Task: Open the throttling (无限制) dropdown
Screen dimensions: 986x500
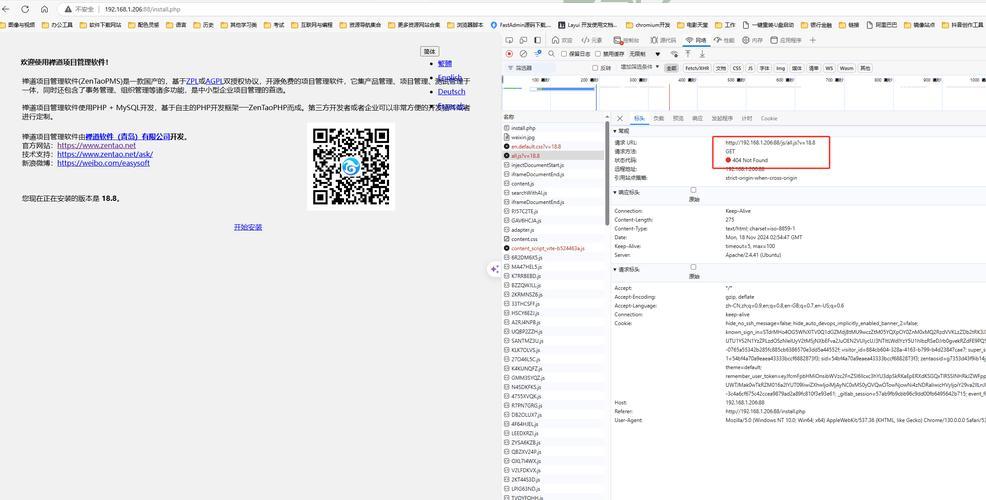Action: [x=645, y=54]
